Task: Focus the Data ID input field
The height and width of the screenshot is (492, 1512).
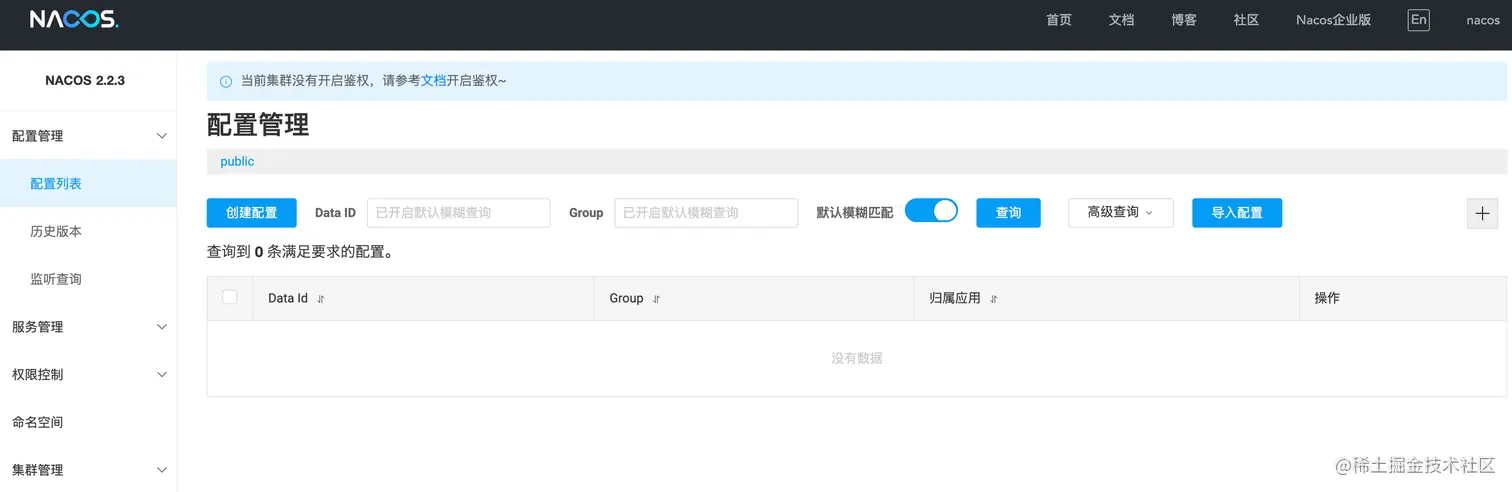Action: pos(459,213)
